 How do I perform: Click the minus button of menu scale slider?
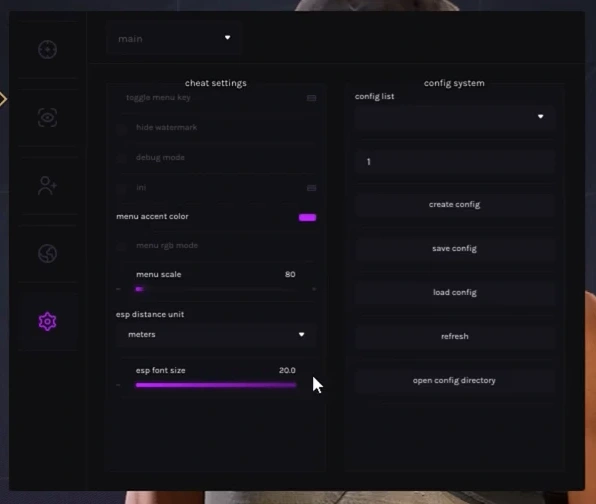118,289
